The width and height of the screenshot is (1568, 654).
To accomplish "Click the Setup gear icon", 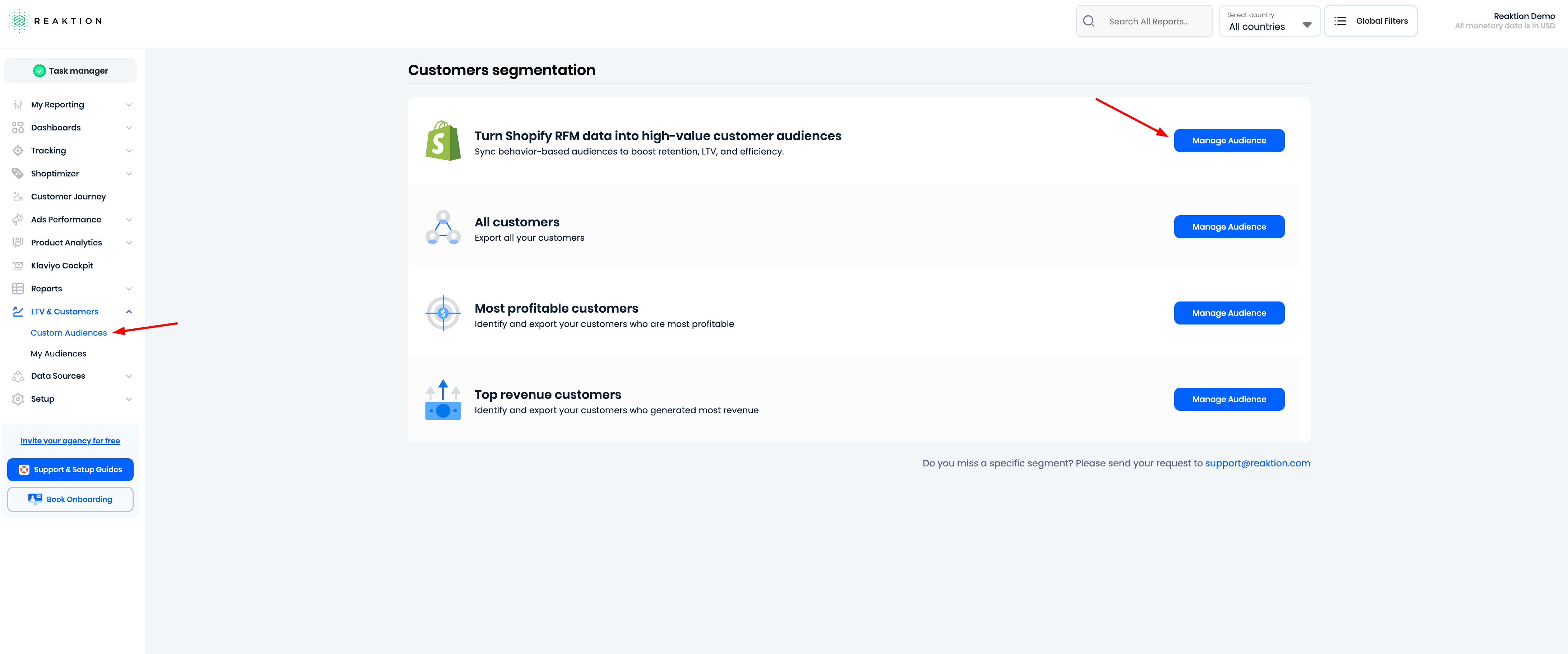I will tap(18, 399).
